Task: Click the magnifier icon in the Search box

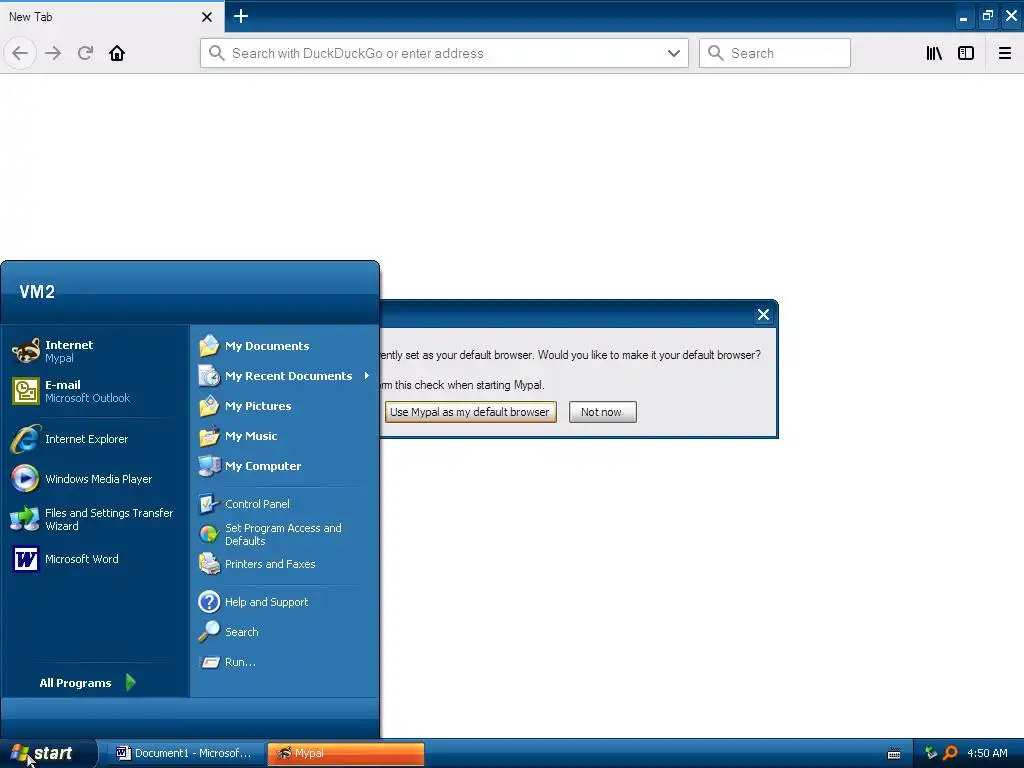Action: pyautogui.click(x=716, y=53)
